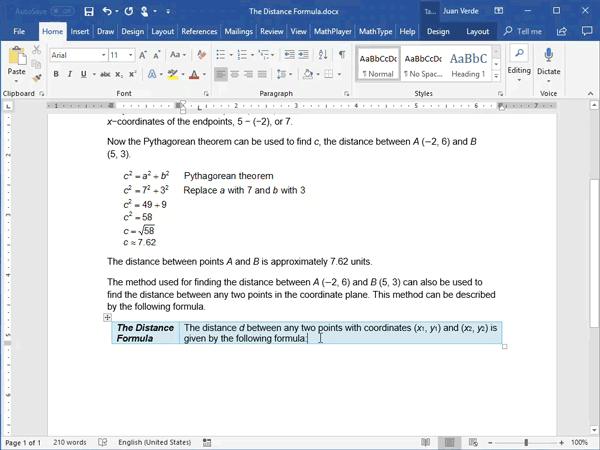Select the Format Painter brush
The image size is (600, 450).
36,78
